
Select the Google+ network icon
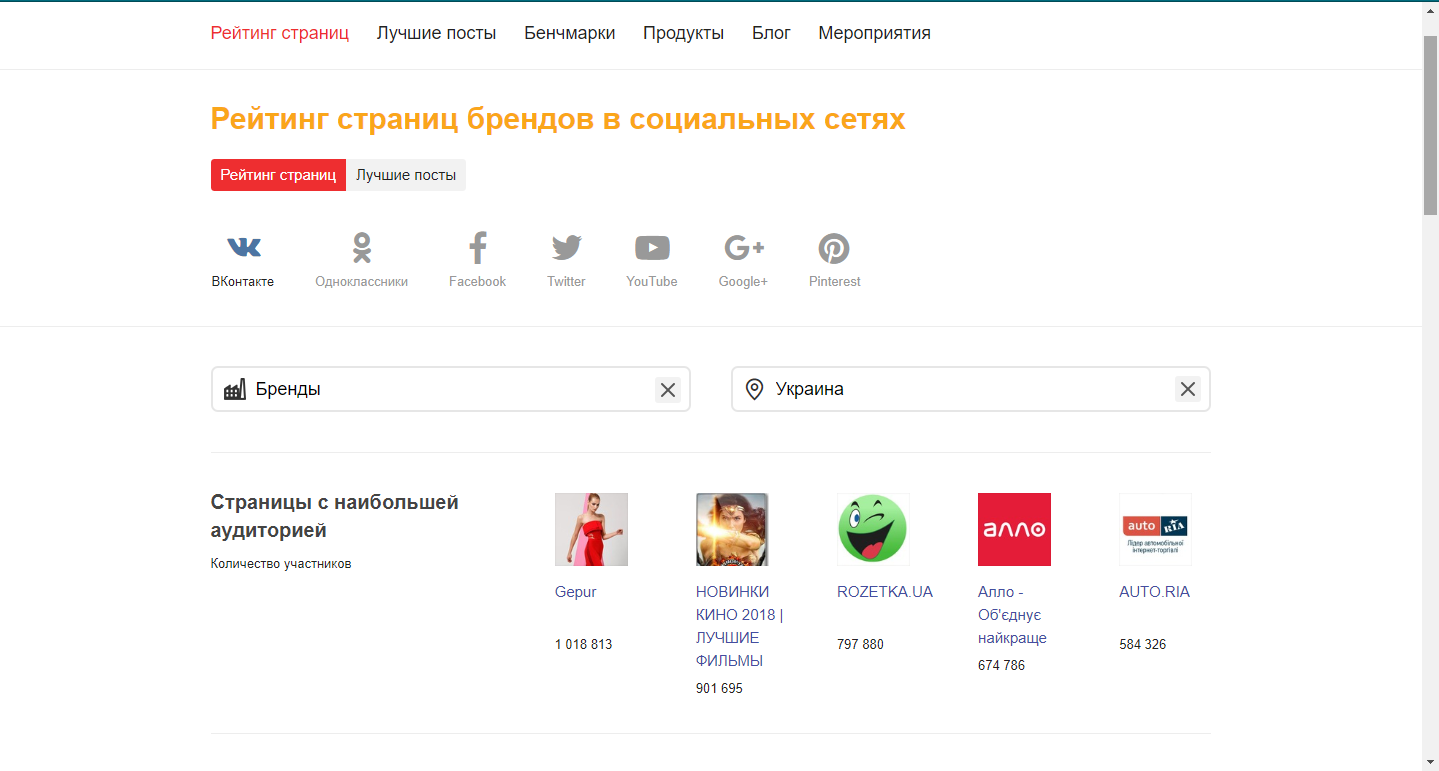point(743,248)
